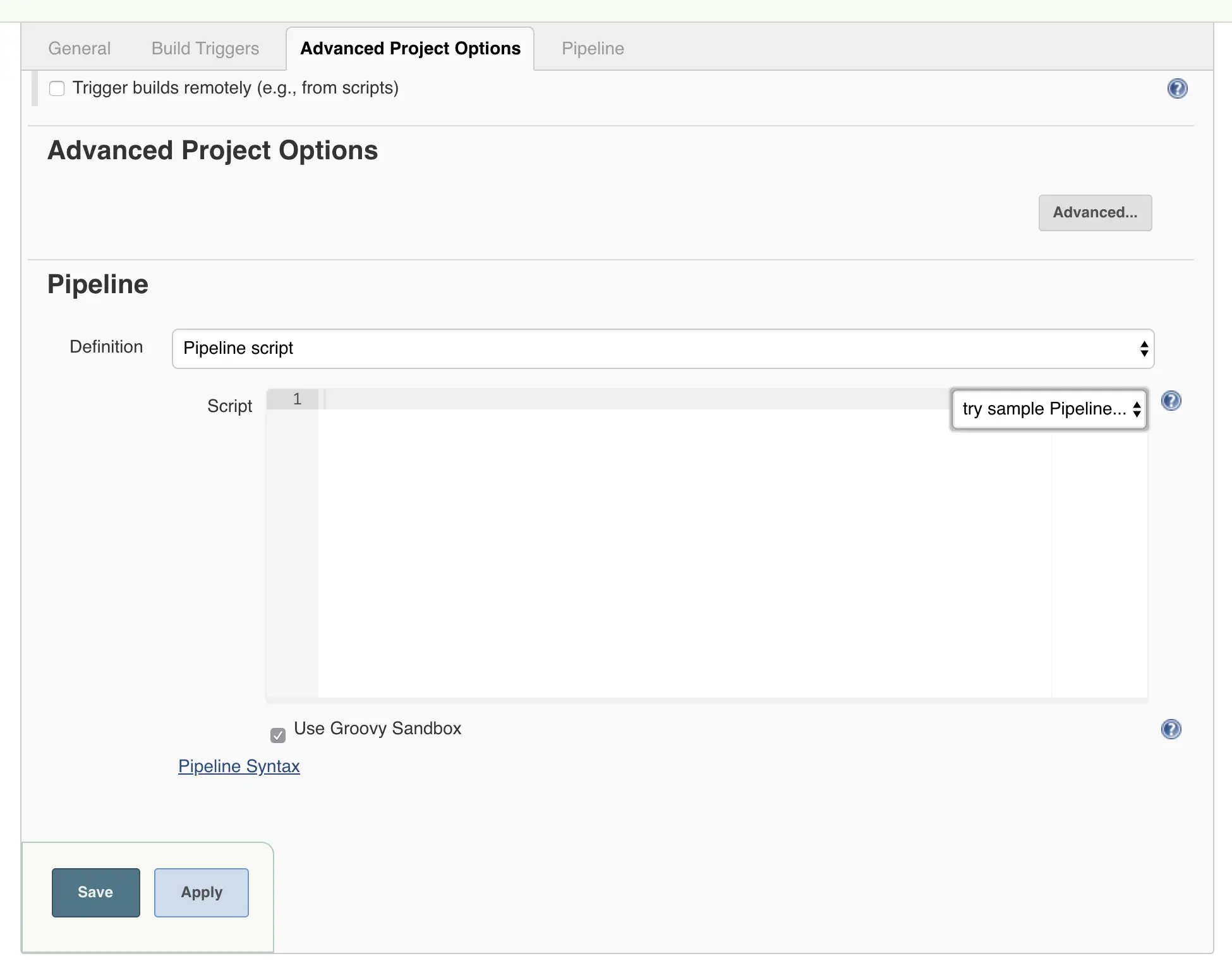Viewport: 1232px width, 968px height.
Task: Click the Advanced Project Options tab
Action: tap(410, 47)
